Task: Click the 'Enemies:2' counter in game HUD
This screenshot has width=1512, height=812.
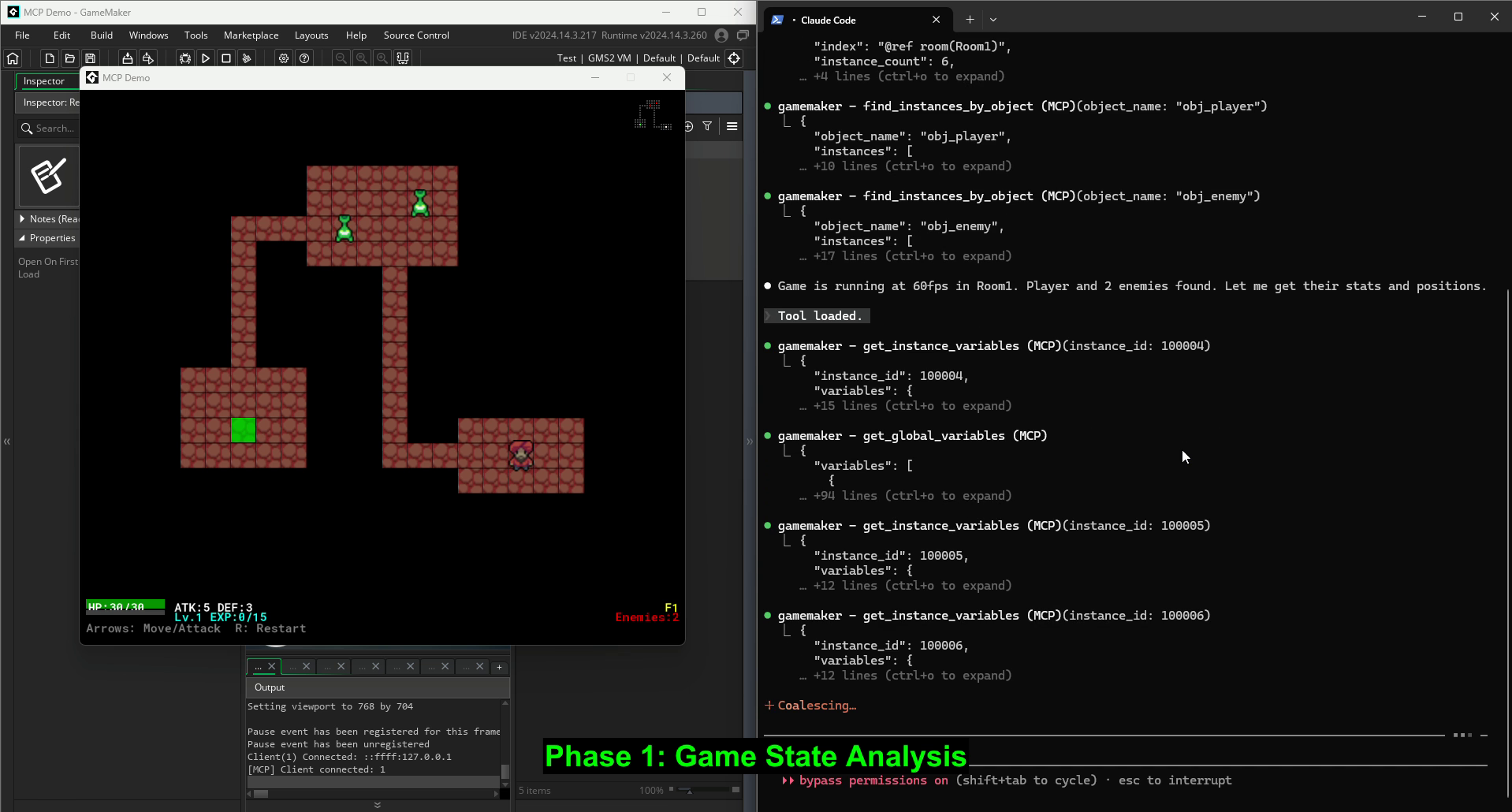Action: [647, 617]
